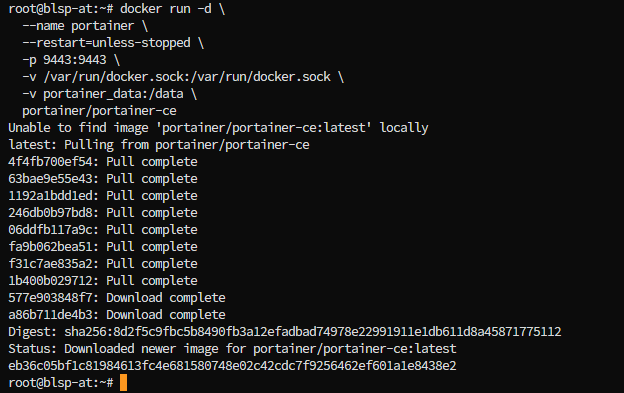
Task: Click the orange terminal cursor block
Action: tap(123, 383)
